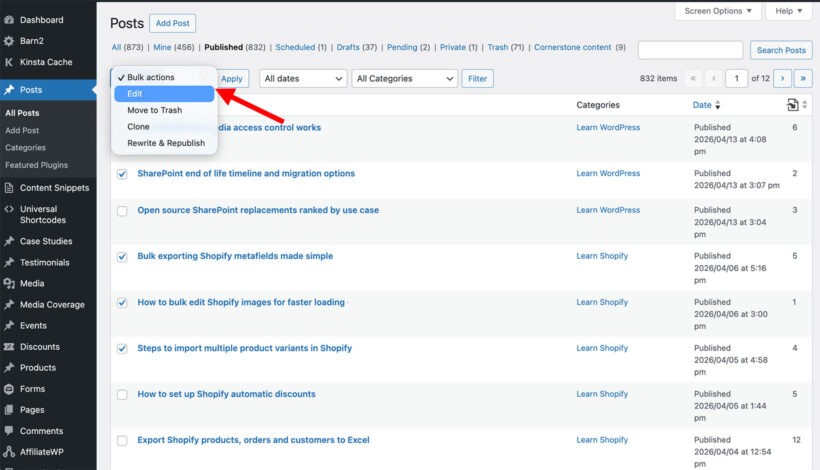Viewport: 820px width, 470px height.
Task: Choose Rewrite & Republish bulk action
Action: [164, 143]
